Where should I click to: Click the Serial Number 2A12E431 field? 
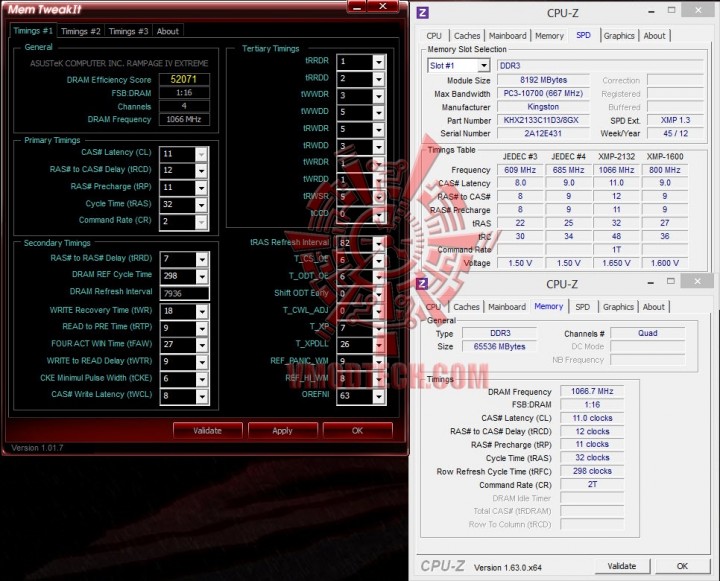(543, 134)
